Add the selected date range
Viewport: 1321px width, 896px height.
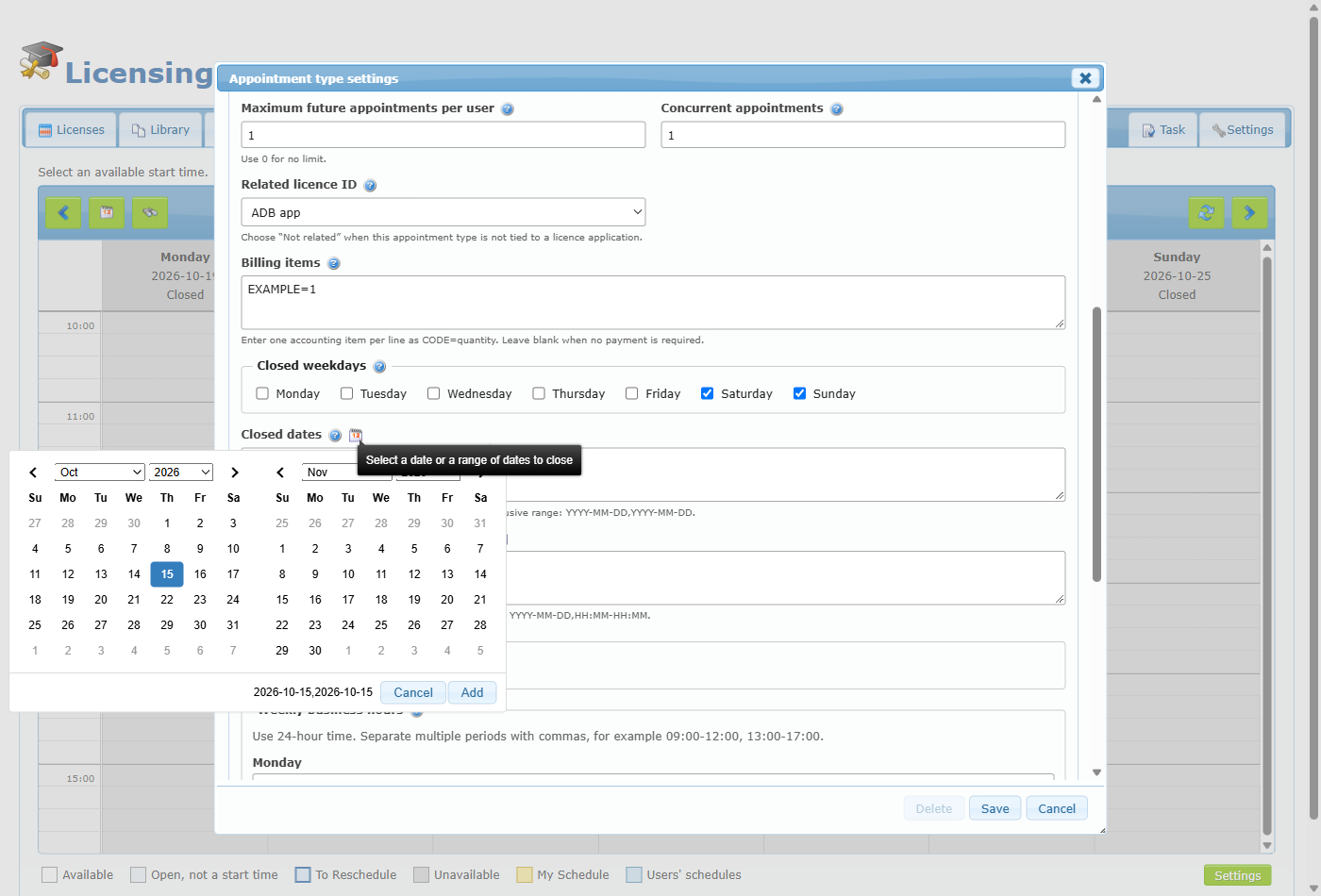click(472, 692)
